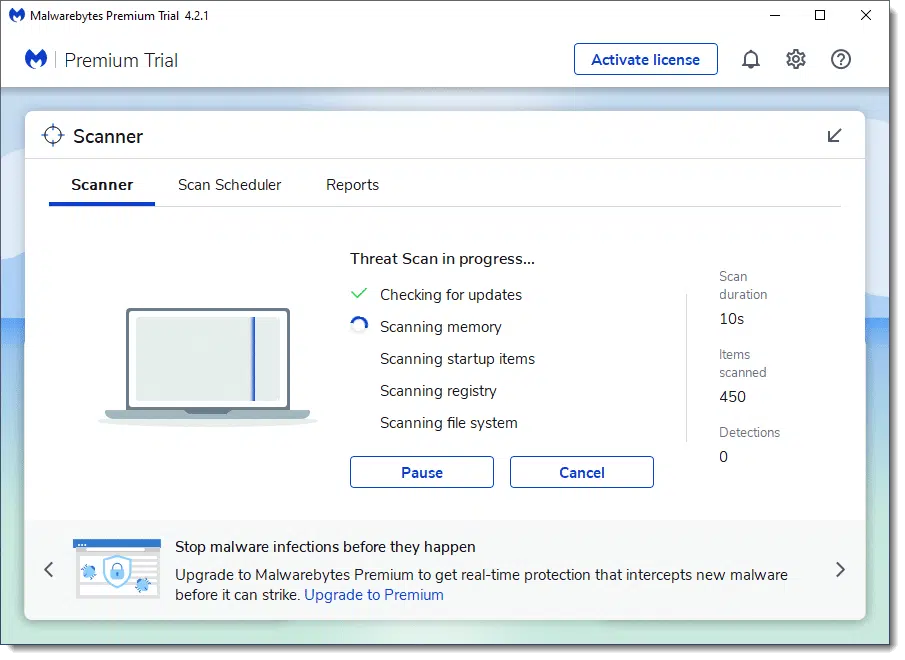Viewport: 905px width, 660px height.
Task: Click 'Stop malware infections before they happen'
Action: pyautogui.click(x=325, y=547)
